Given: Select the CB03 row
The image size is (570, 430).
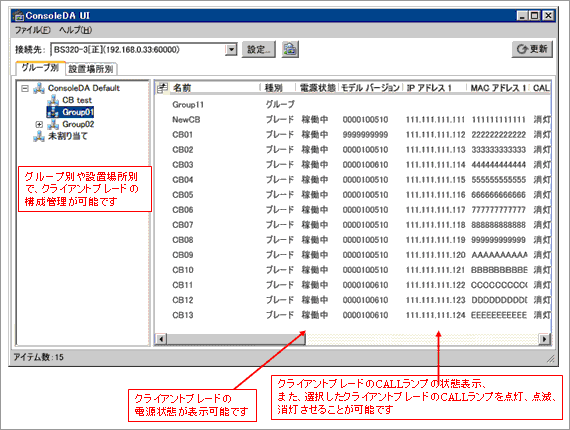Looking at the screenshot, I should [x=353, y=165].
